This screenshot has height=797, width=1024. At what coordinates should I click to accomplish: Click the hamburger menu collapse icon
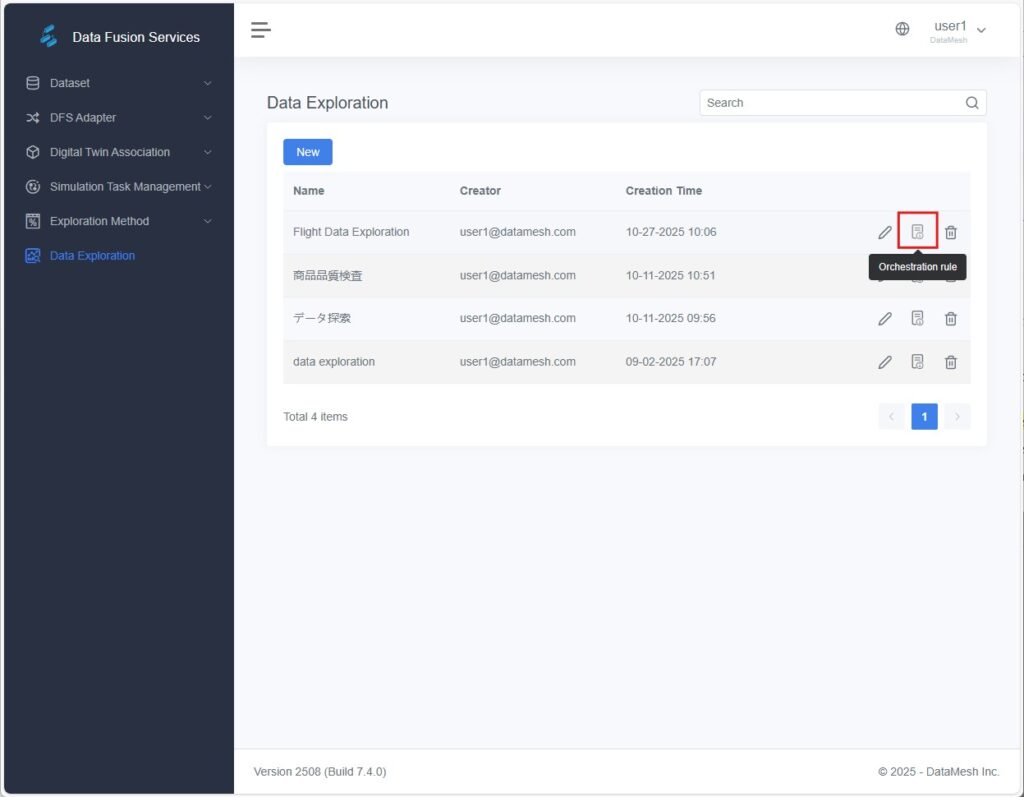point(261,30)
